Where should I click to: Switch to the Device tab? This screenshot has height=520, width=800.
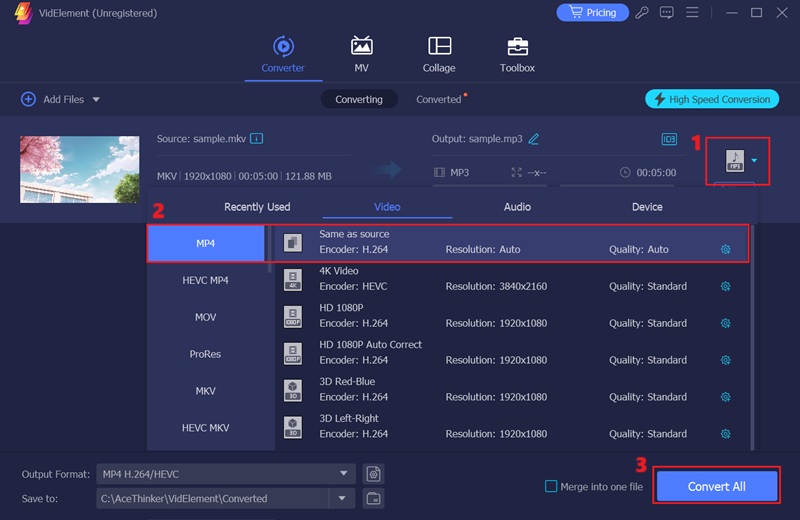(647, 207)
